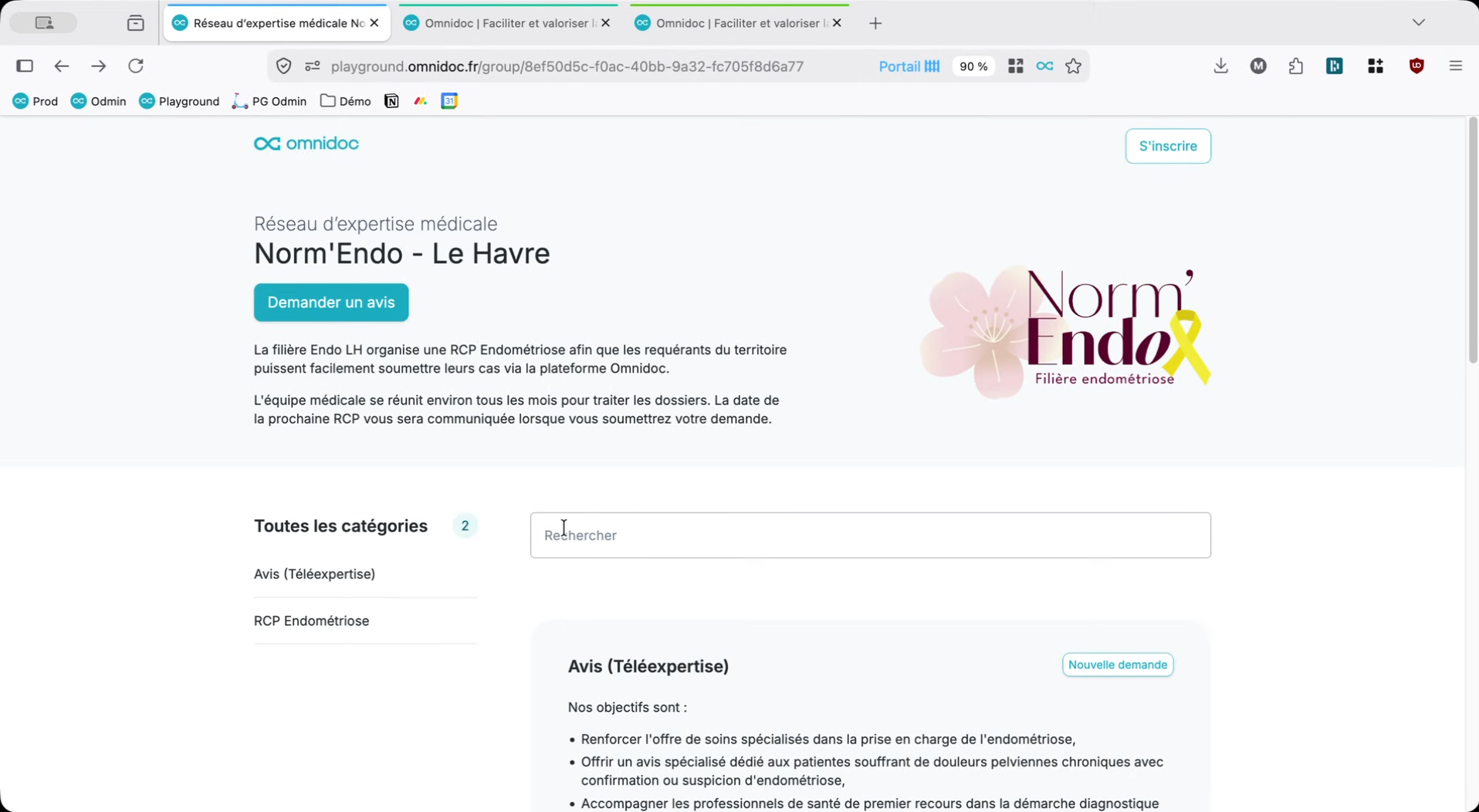Click the Norm'Endo - Le Havre title
1479x812 pixels.
pos(401,254)
